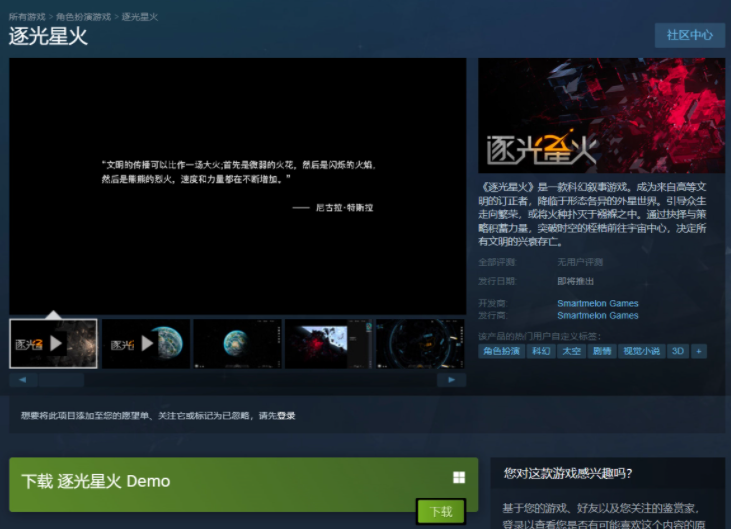The width and height of the screenshot is (731, 529).
Task: Play the first trailer video thumbnail
Action: [54, 344]
